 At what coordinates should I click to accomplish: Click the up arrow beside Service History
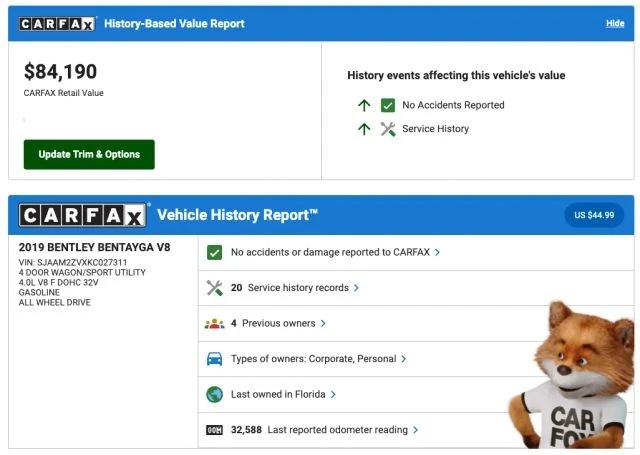tap(364, 129)
